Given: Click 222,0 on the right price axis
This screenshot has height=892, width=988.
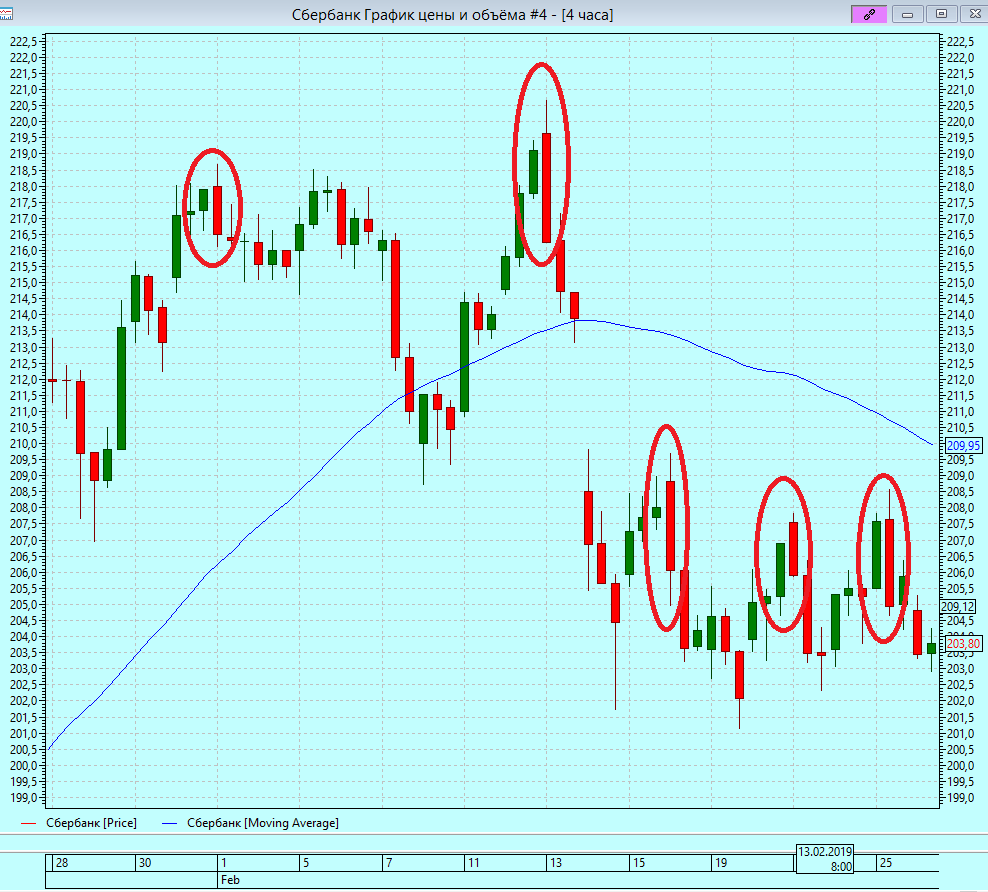Looking at the screenshot, I should click(x=961, y=58).
